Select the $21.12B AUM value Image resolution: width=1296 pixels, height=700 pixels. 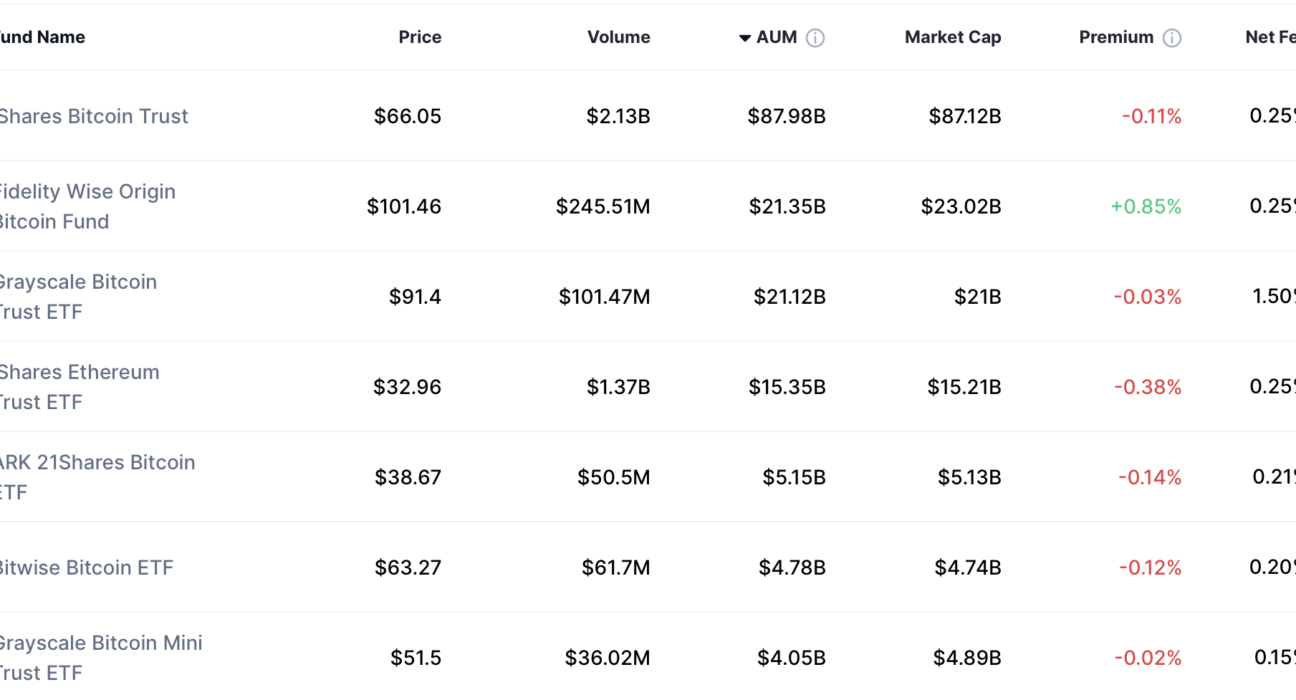(x=790, y=296)
